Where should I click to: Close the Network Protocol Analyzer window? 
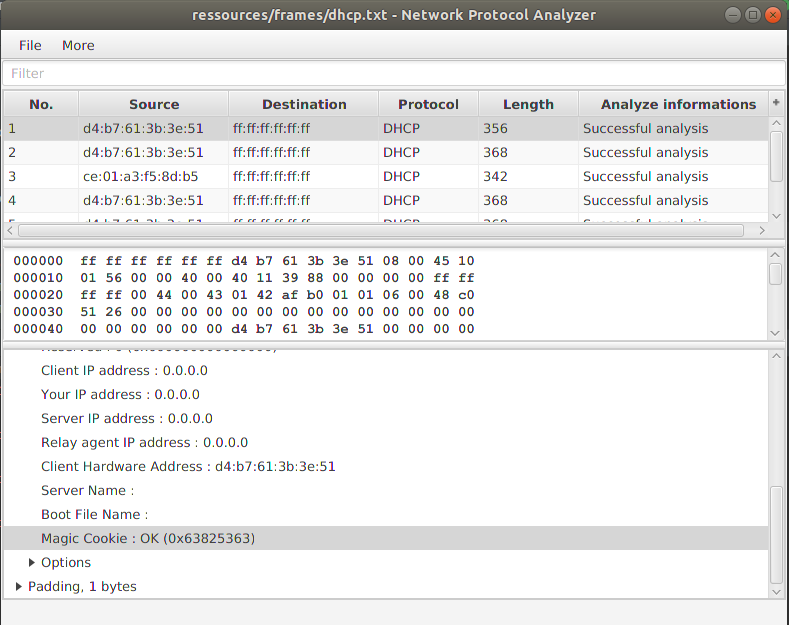click(772, 15)
